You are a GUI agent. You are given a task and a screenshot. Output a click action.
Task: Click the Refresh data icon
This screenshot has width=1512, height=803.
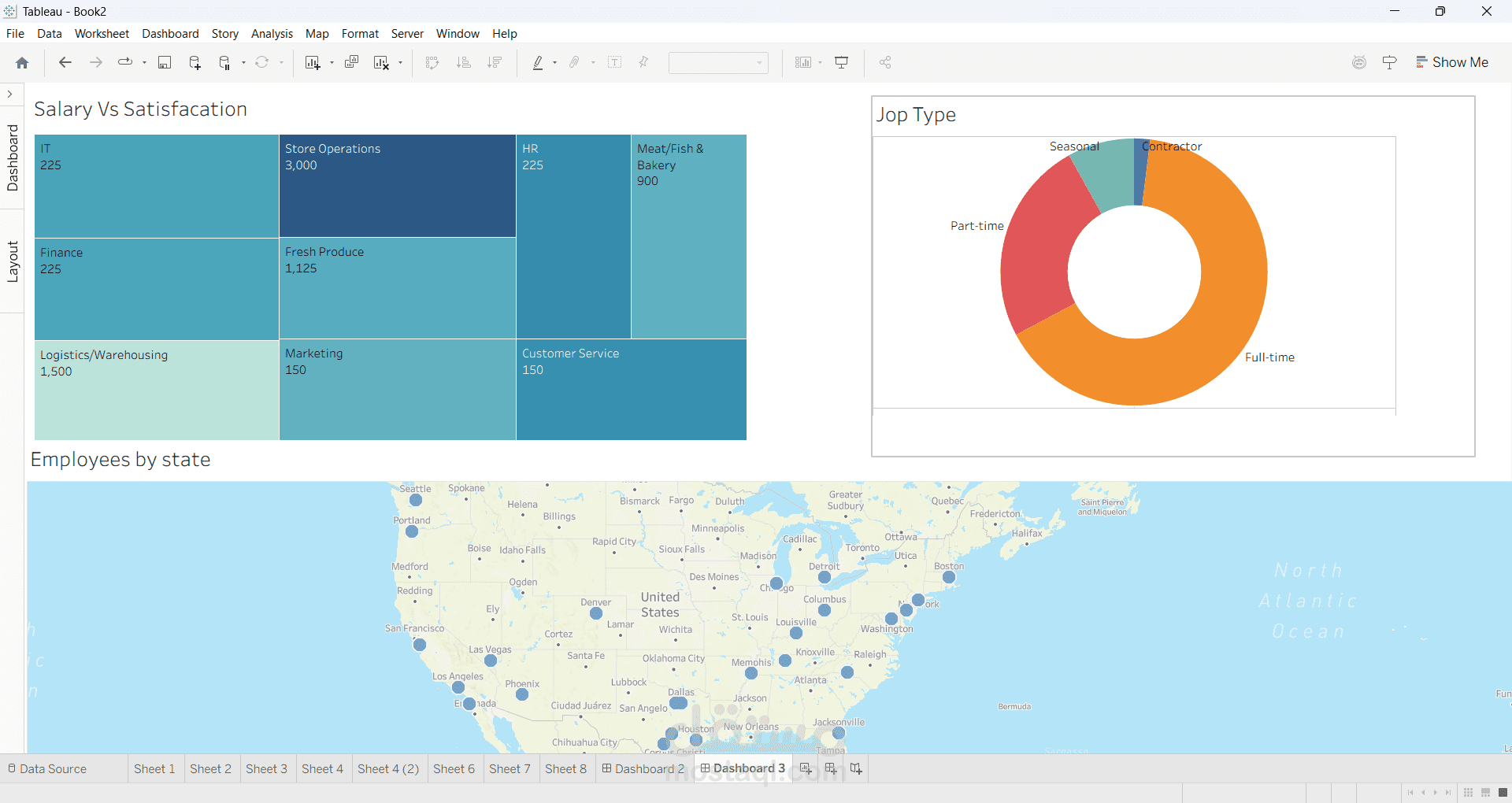(x=262, y=62)
